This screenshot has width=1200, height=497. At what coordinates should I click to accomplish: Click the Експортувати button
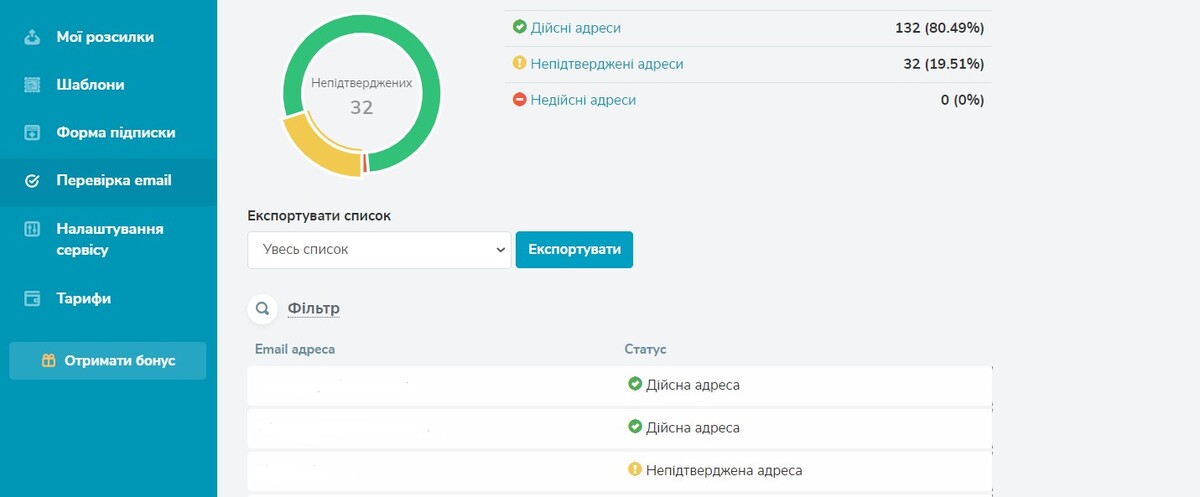[x=574, y=250]
